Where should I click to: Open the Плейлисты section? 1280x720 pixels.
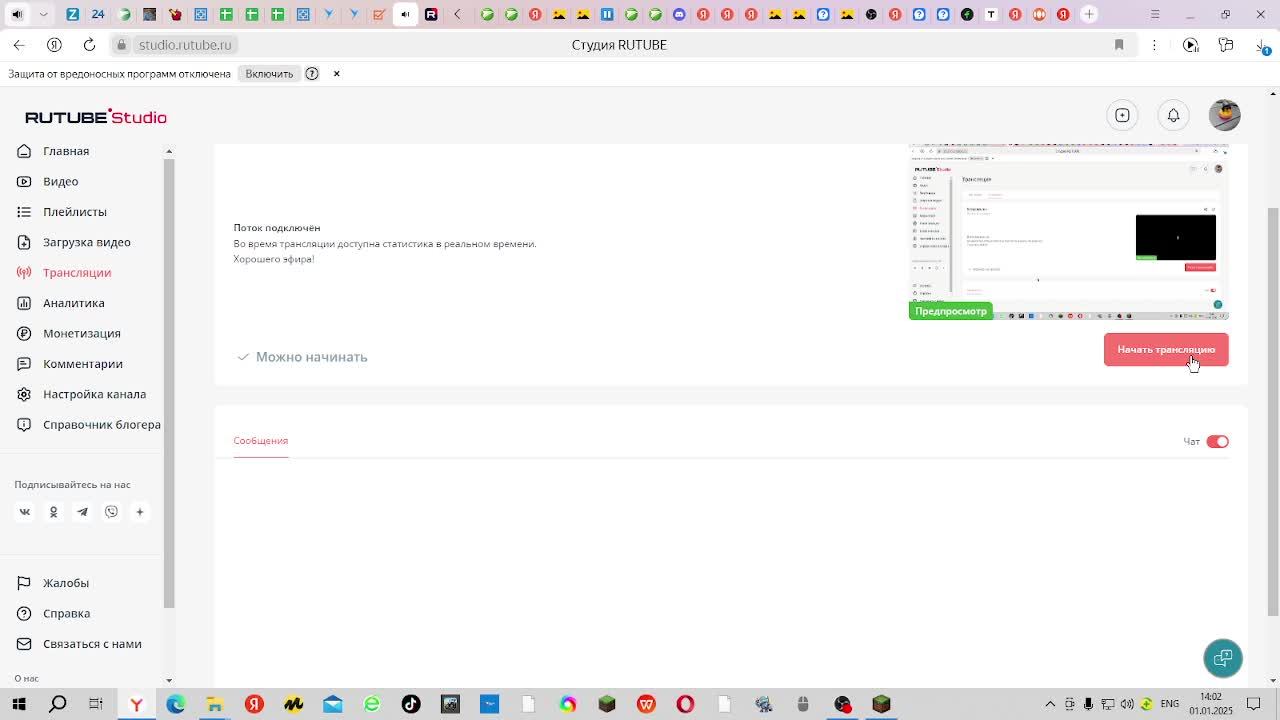(x=74, y=212)
